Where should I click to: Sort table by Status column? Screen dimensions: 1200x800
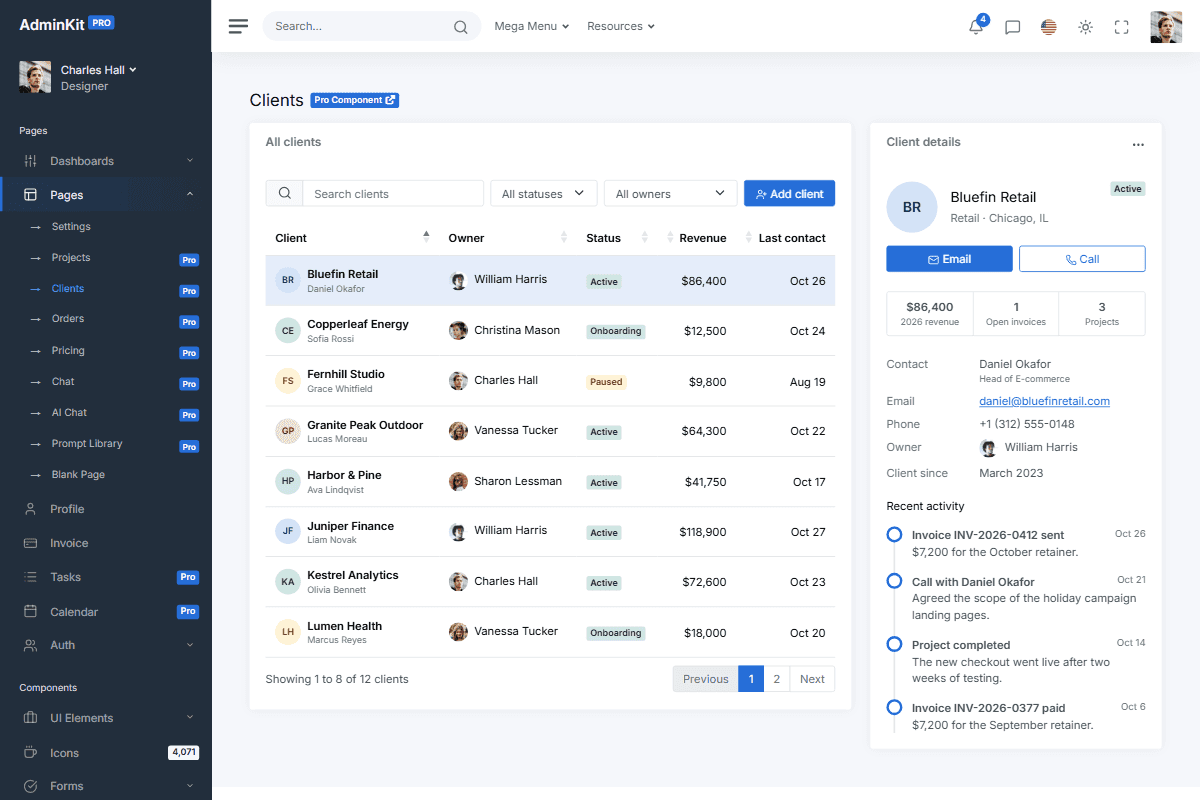[x=616, y=238]
